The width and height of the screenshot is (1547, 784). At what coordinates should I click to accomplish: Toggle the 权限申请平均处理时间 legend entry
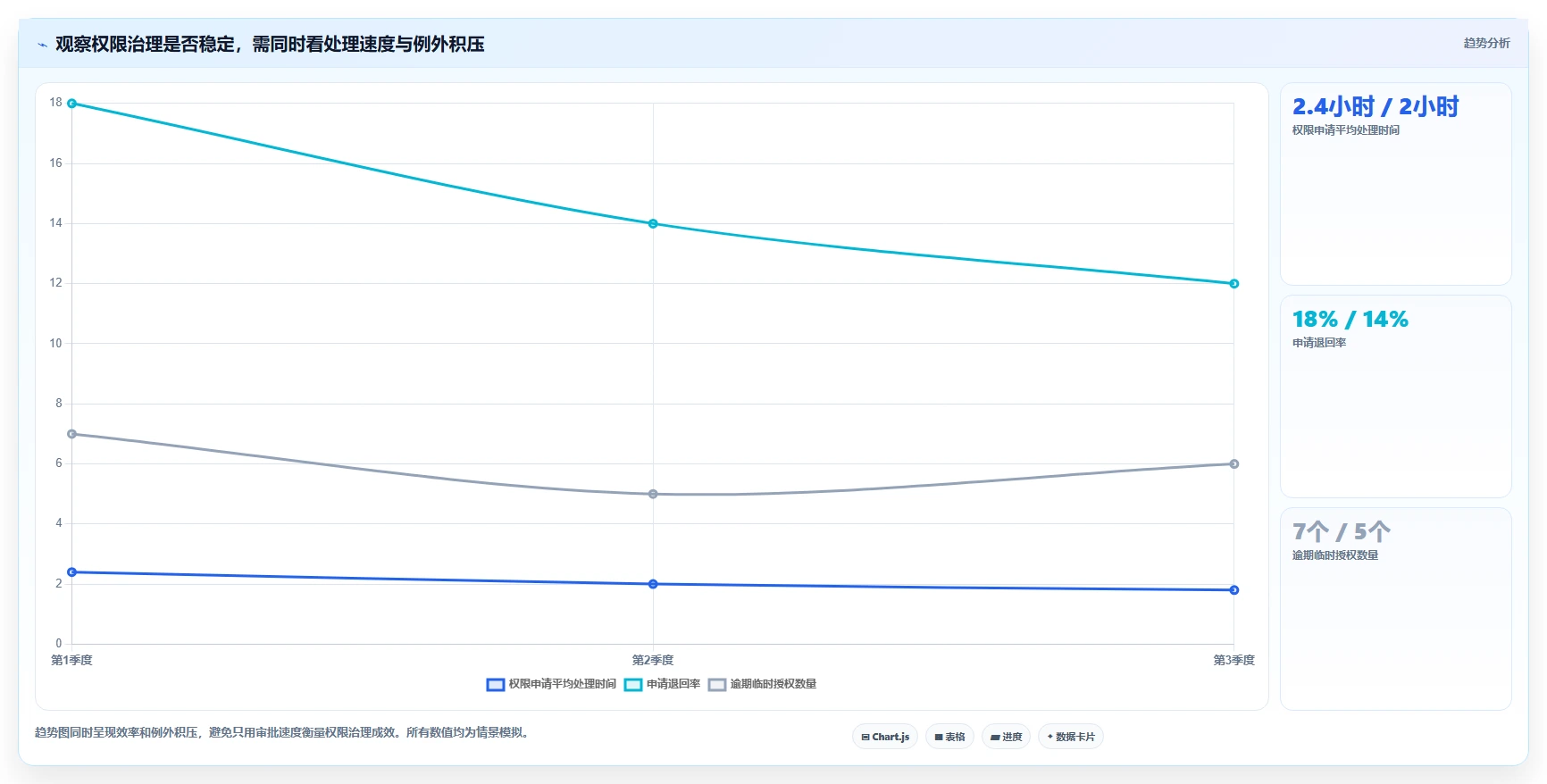click(x=551, y=684)
